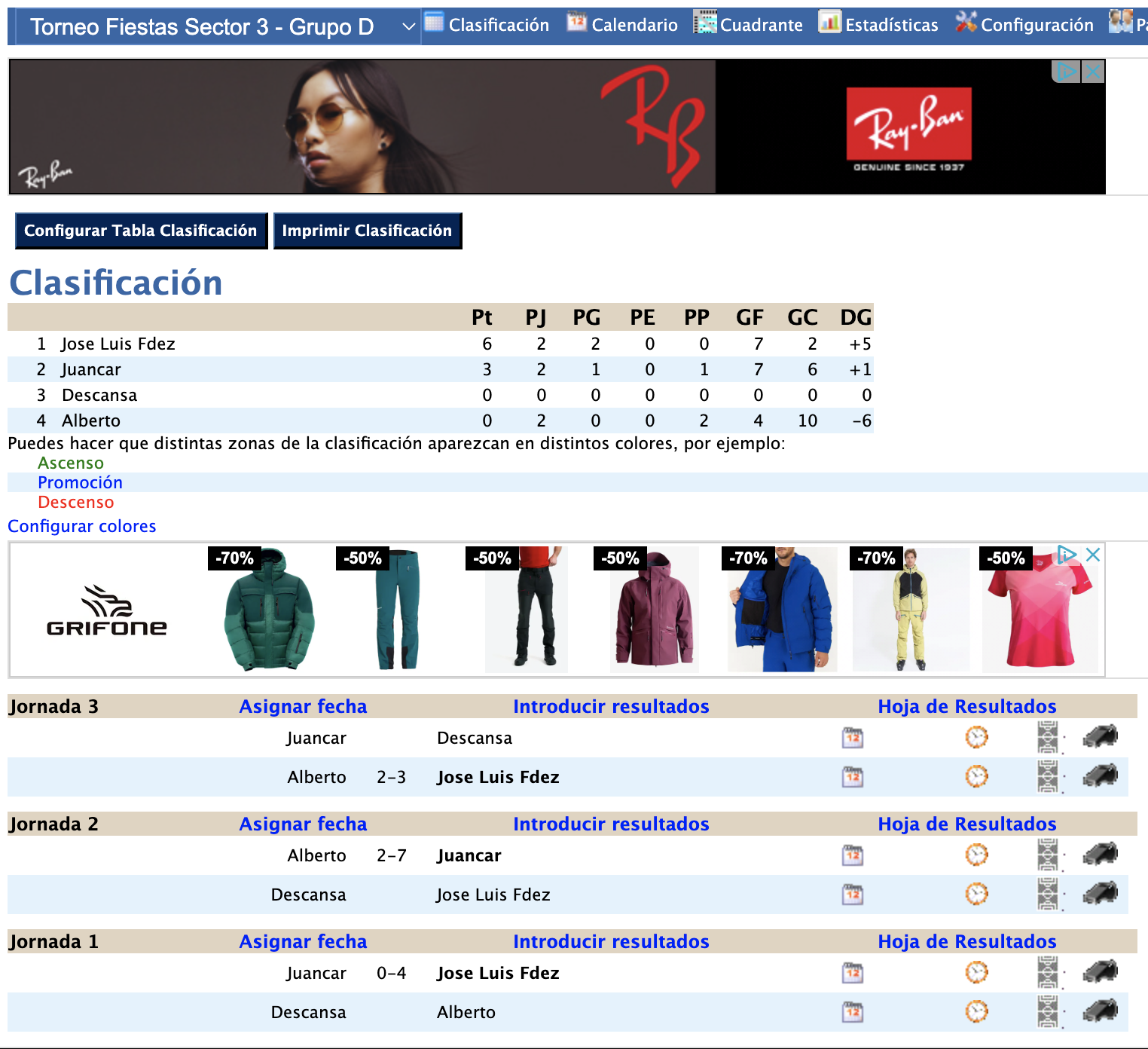This screenshot has height=1049, width=1148.
Task: Open the Configurar colores link
Action: pyautogui.click(x=82, y=526)
